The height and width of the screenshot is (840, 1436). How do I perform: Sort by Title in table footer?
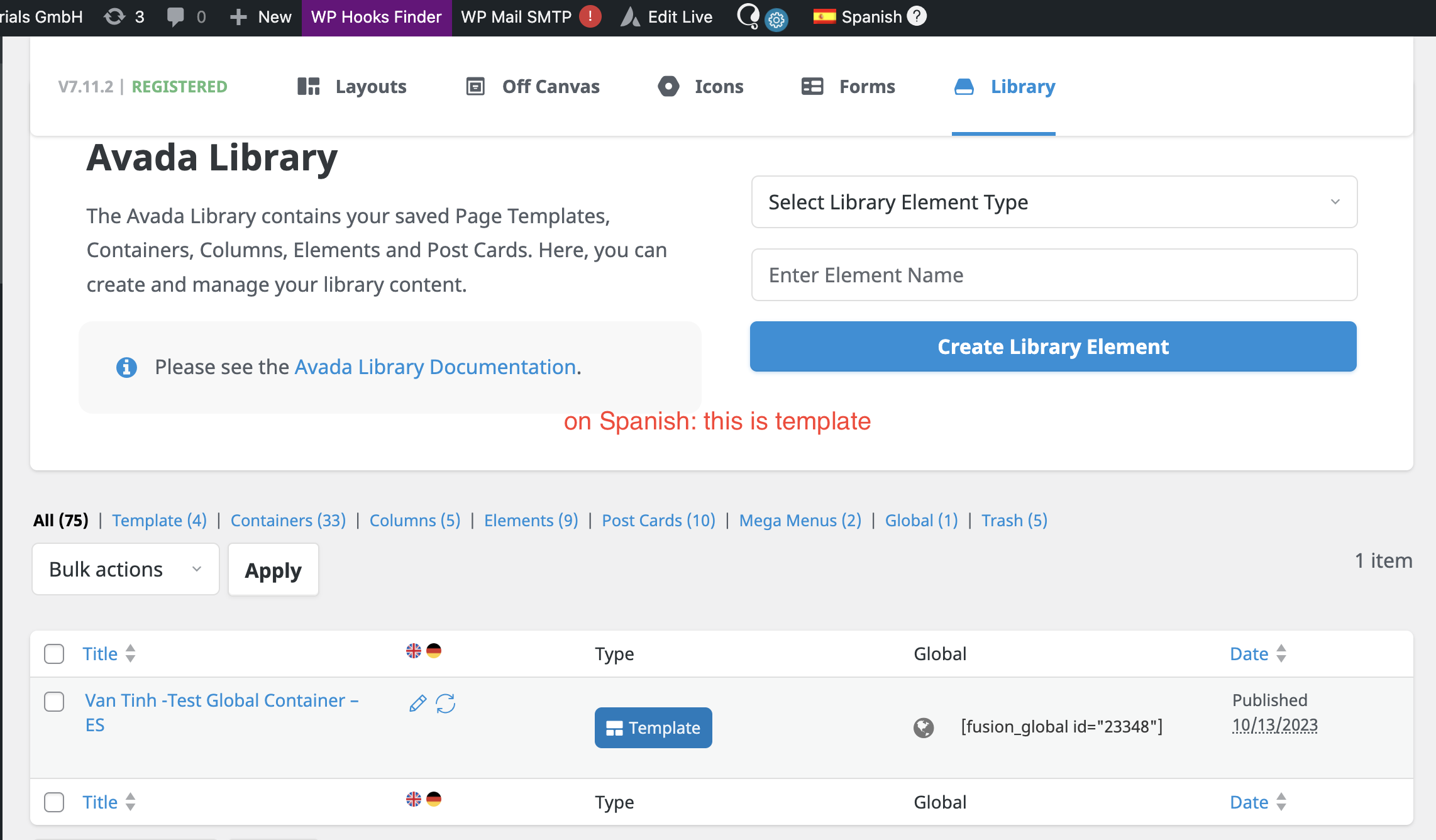pos(109,802)
